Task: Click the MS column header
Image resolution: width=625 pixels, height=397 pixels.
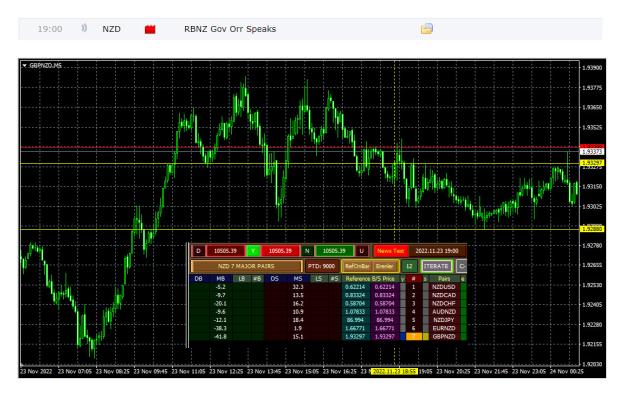Action: coord(298,279)
